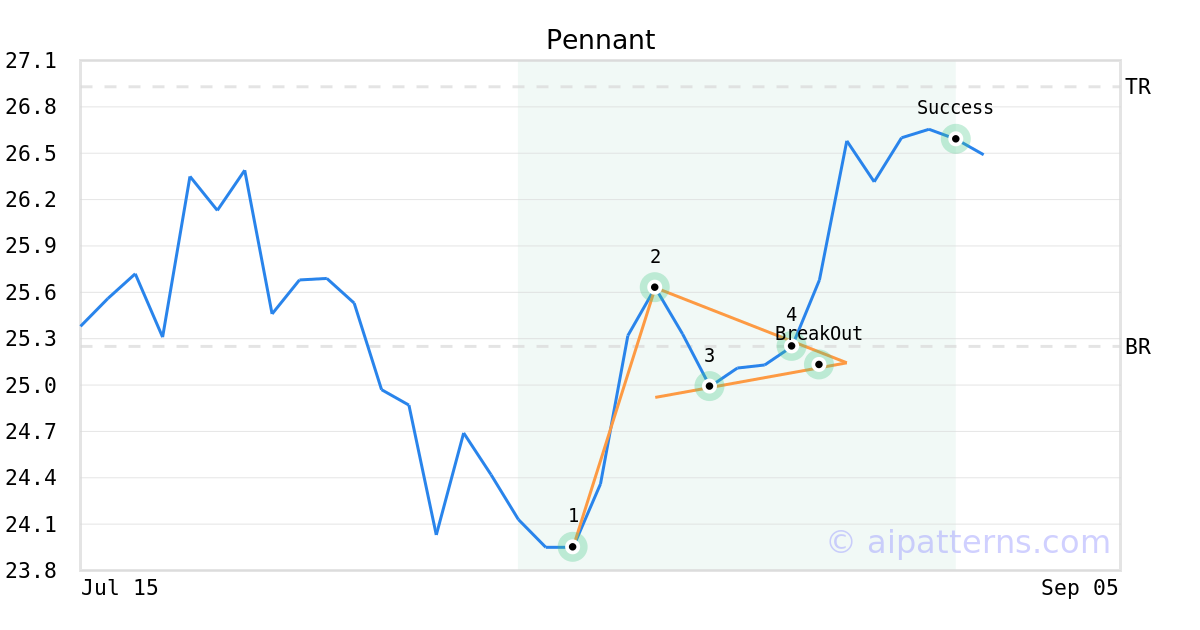Click the 27.1 price axis label

[31, 61]
